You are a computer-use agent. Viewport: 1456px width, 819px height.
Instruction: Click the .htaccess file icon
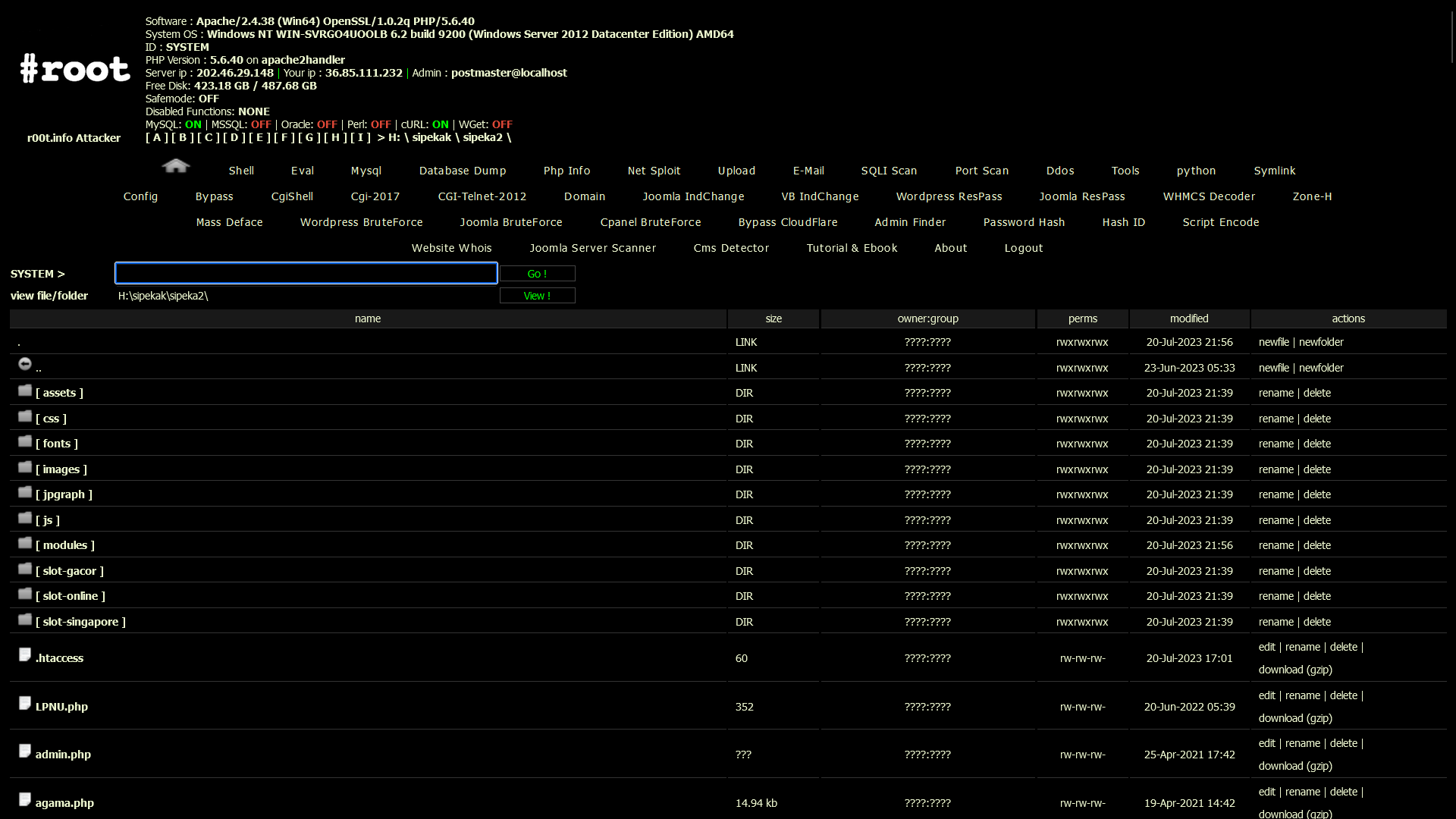point(25,654)
